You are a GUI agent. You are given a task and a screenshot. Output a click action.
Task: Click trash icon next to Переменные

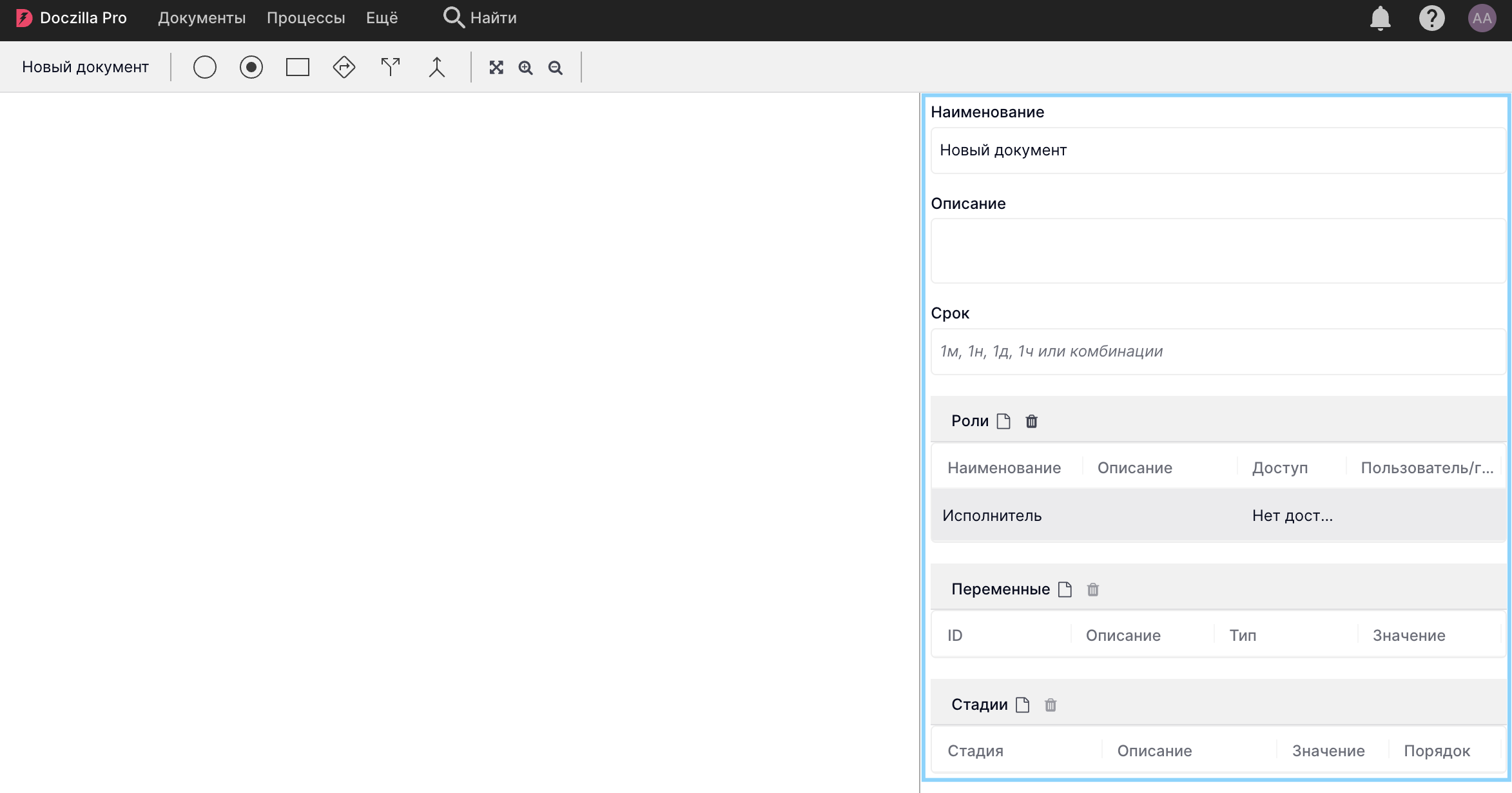coord(1093,589)
